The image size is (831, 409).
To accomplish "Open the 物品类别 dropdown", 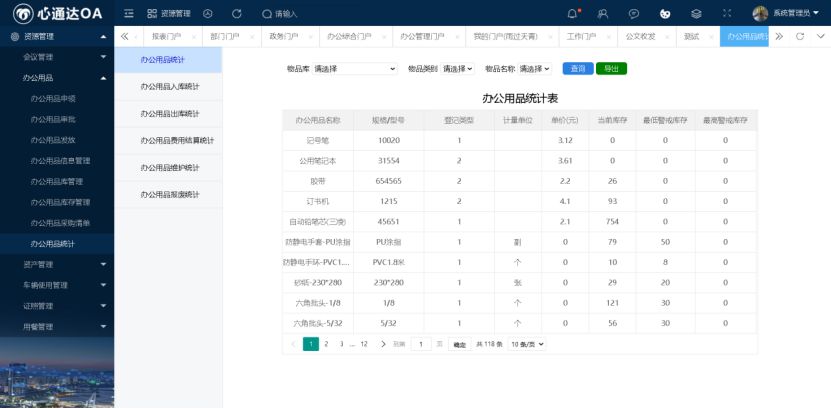I will pos(457,69).
